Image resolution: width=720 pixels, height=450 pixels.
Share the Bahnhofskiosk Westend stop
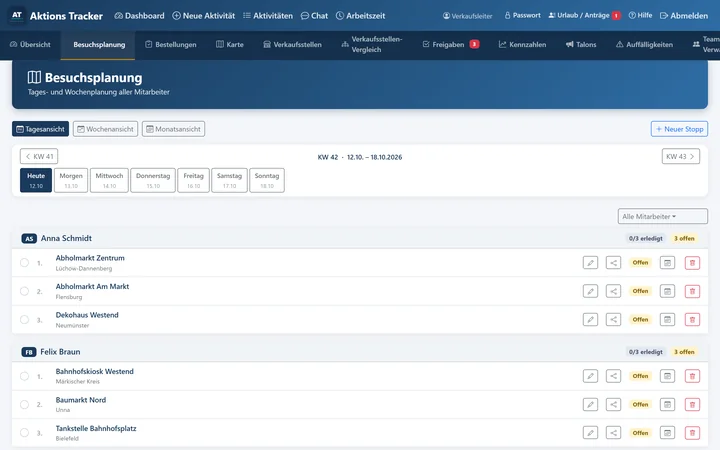[x=613, y=376]
